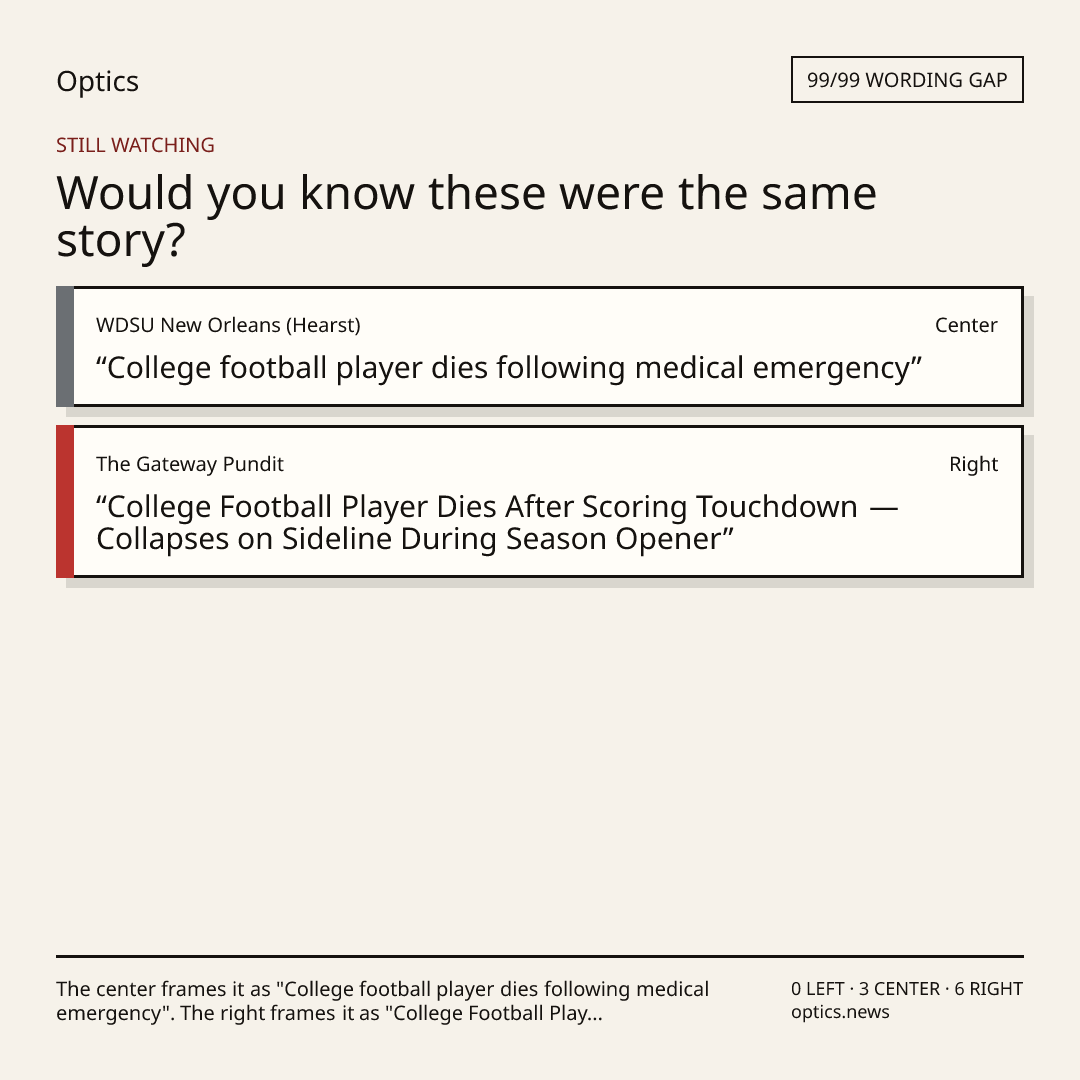Viewport: 1080px width, 1080px height.
Task: Click the 99/99 WORDING GAP badge
Action: point(907,80)
